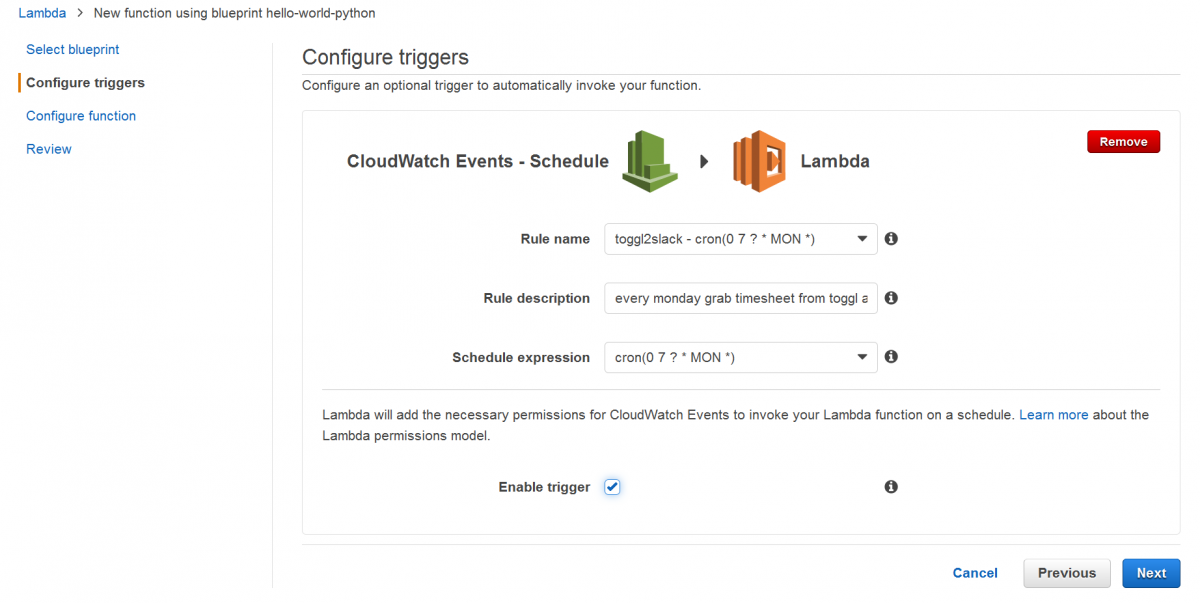Click the Configure function sidebar entry

click(80, 115)
